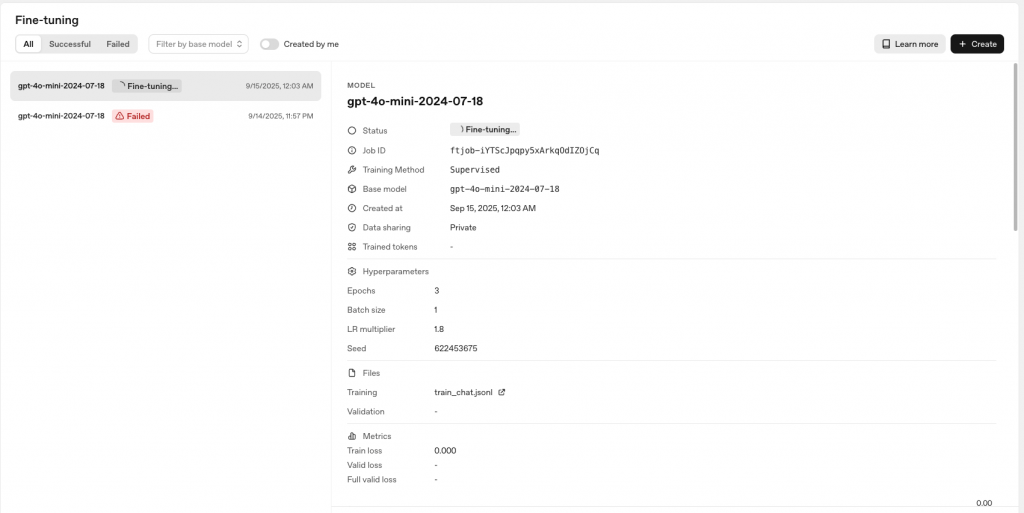Open the Filter by base model dropdown
Viewport: 1024px width, 513px height.
[x=199, y=44]
